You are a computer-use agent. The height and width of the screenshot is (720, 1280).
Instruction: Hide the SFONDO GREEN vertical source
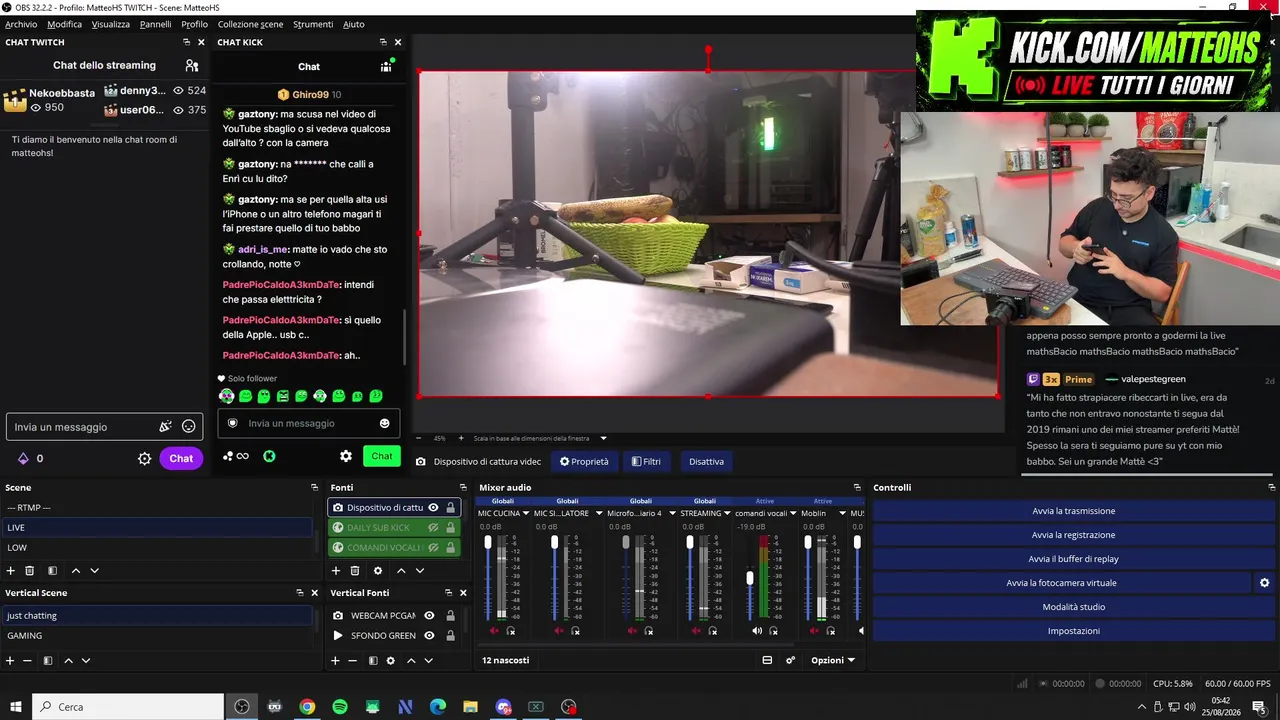pos(429,636)
